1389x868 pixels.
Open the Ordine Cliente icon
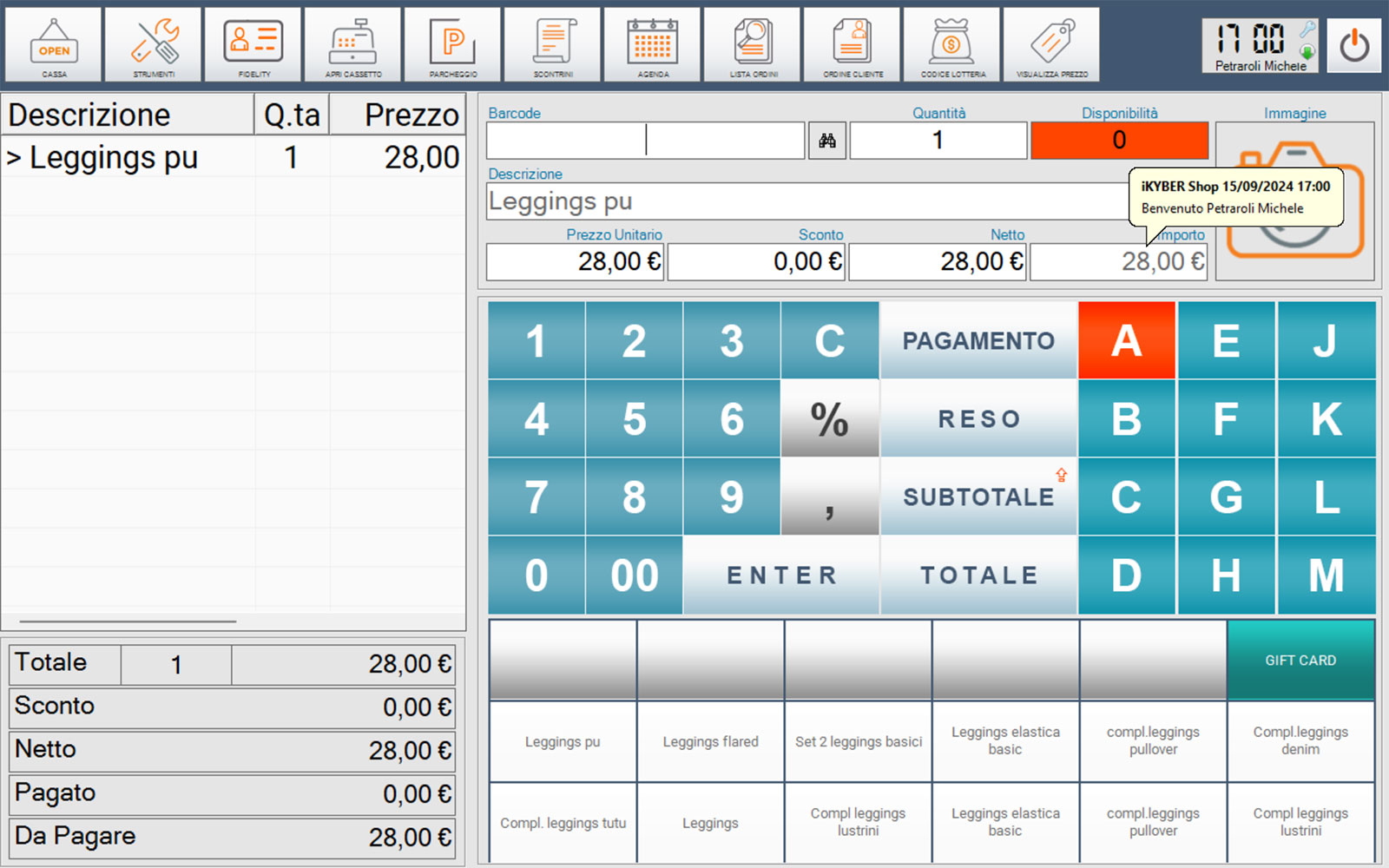(x=852, y=45)
